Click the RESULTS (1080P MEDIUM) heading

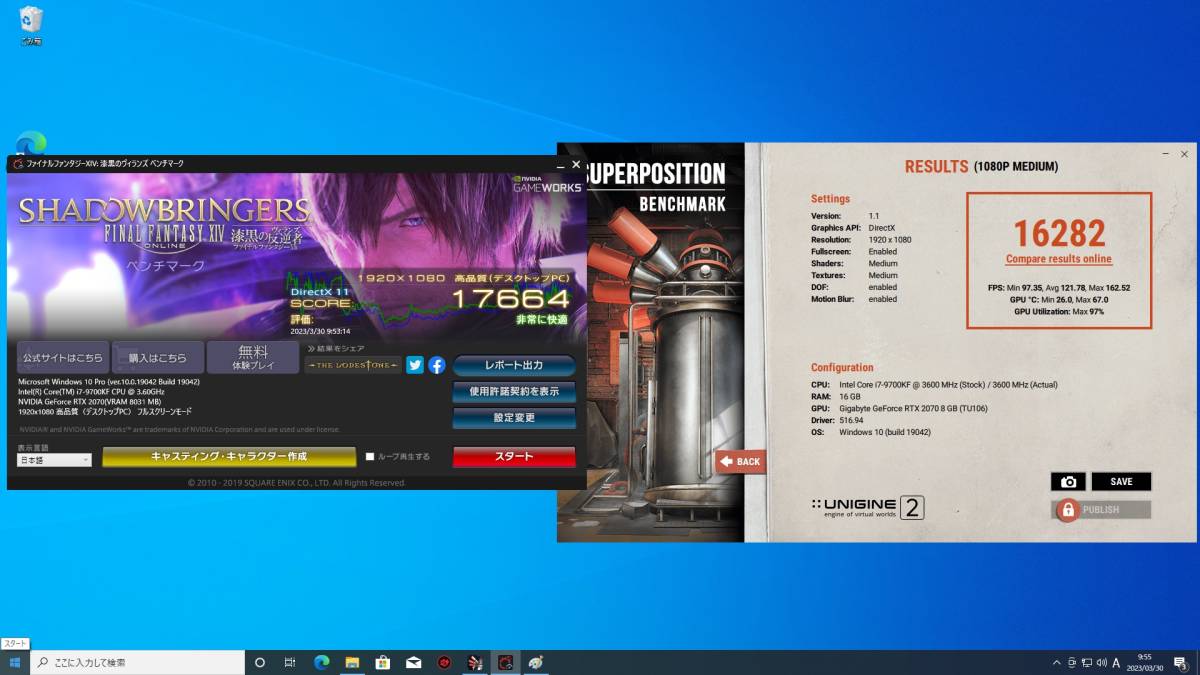981,167
